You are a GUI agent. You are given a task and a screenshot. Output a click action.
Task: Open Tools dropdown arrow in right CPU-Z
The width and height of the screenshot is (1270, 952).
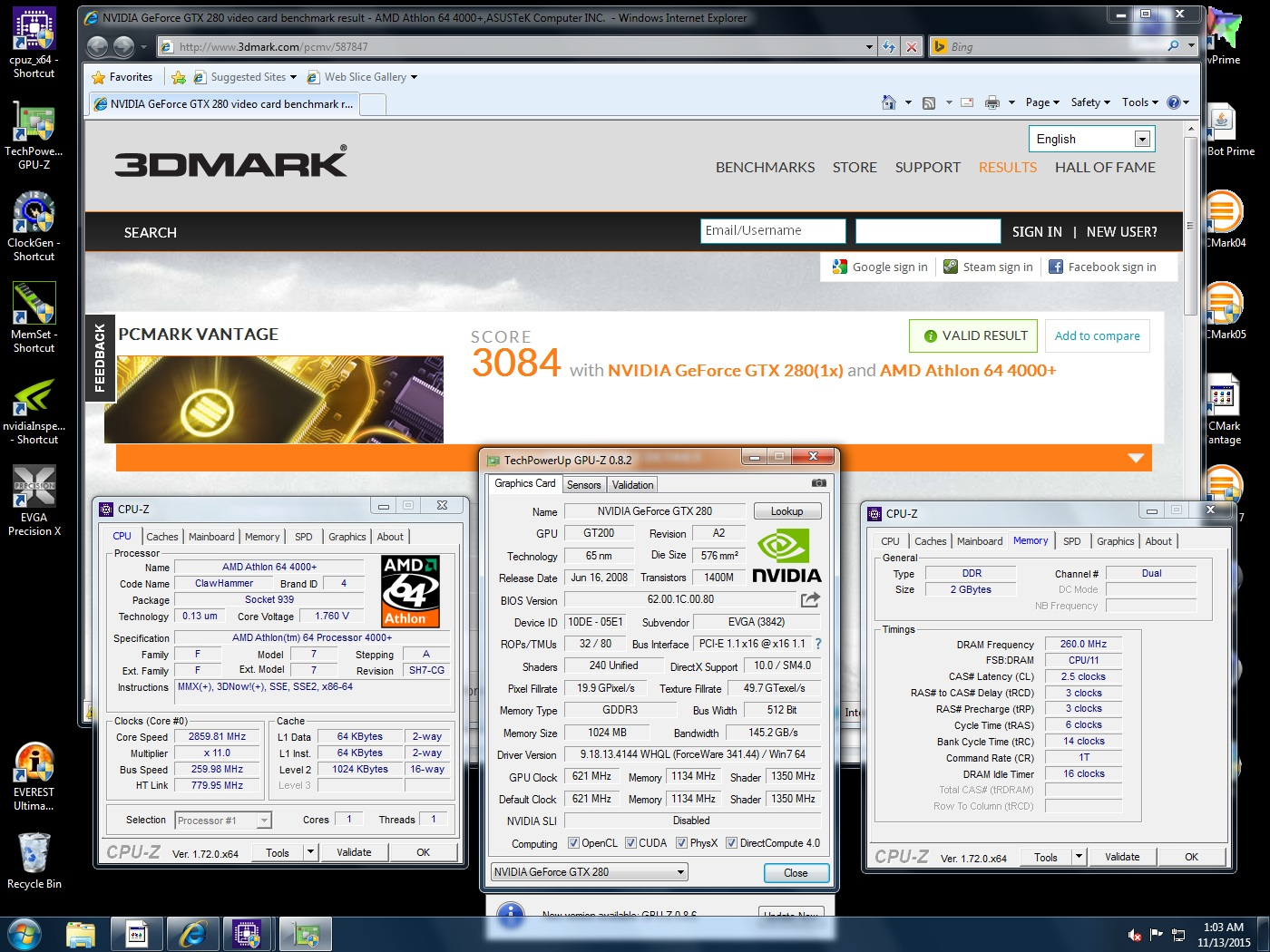tap(1079, 857)
